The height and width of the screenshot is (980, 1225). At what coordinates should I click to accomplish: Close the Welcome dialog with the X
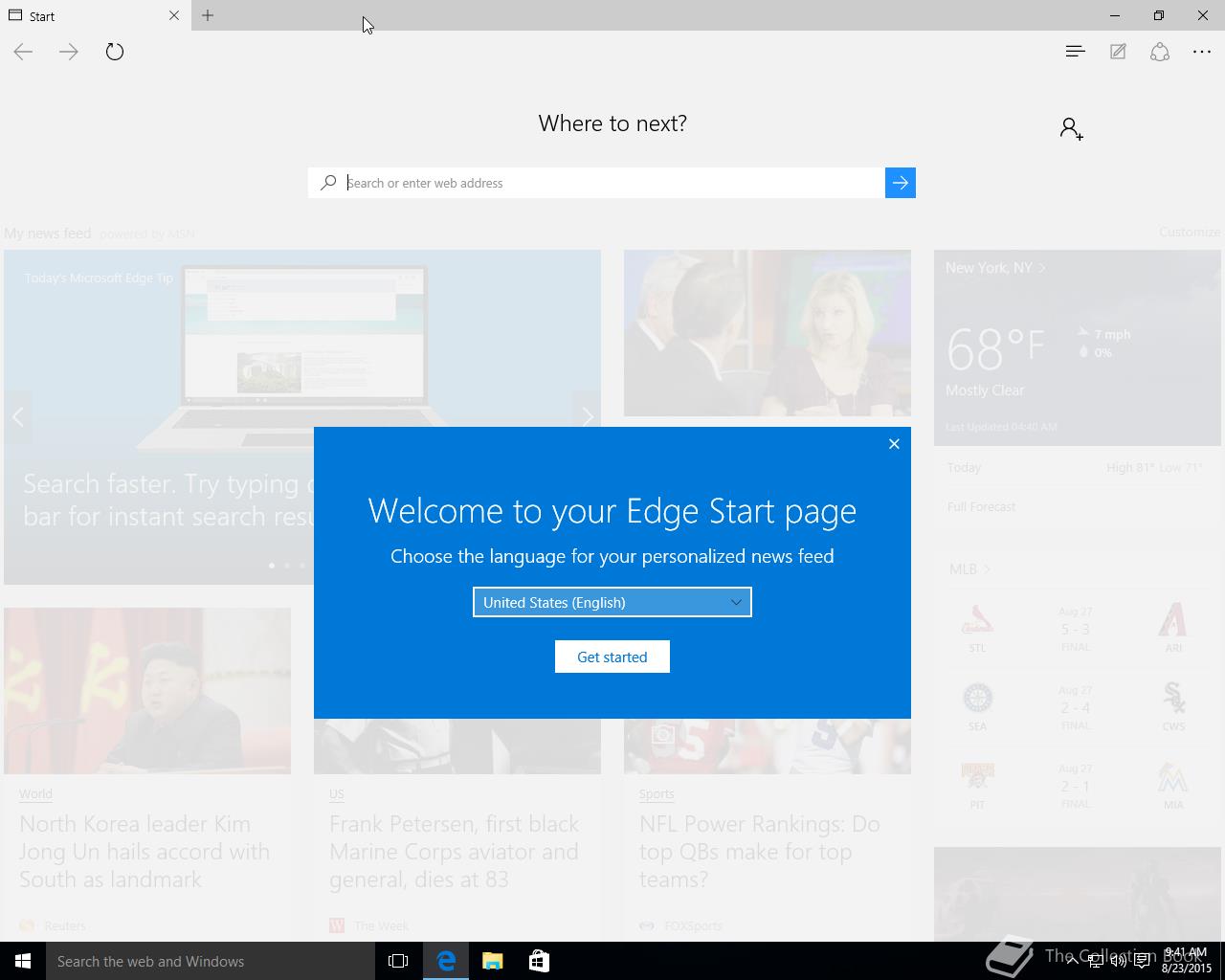(x=894, y=444)
